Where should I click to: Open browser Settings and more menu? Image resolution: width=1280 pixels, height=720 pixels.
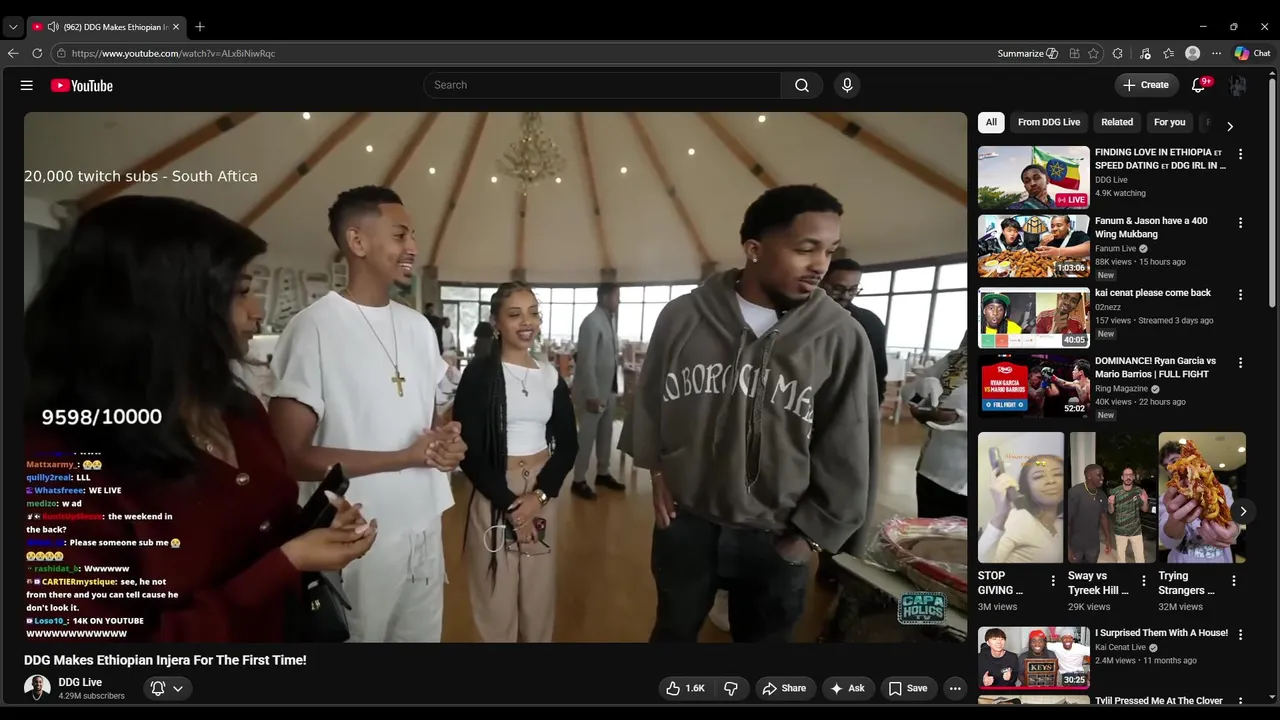coord(1216,53)
